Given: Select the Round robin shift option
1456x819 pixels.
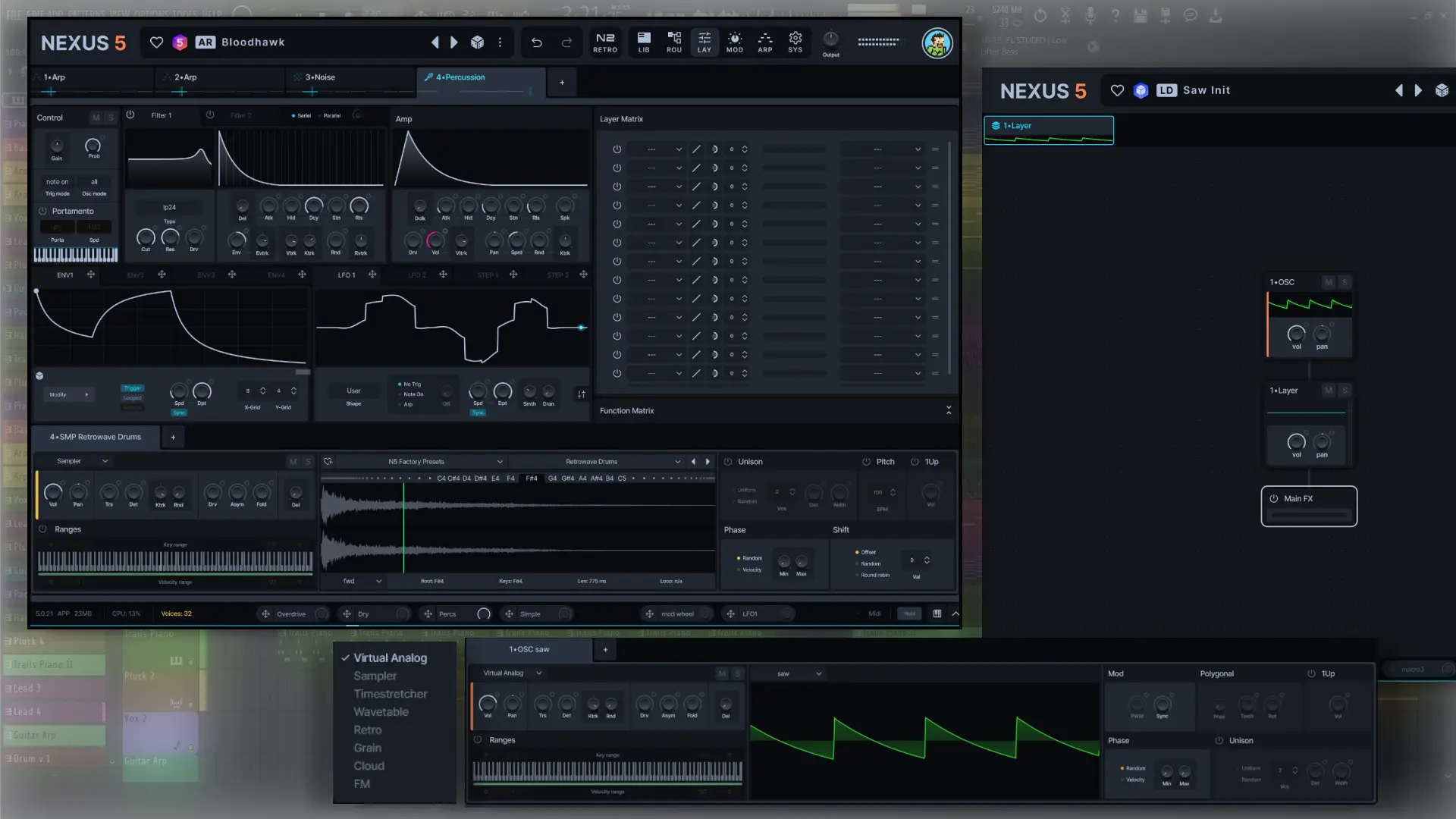Looking at the screenshot, I should coord(873,575).
